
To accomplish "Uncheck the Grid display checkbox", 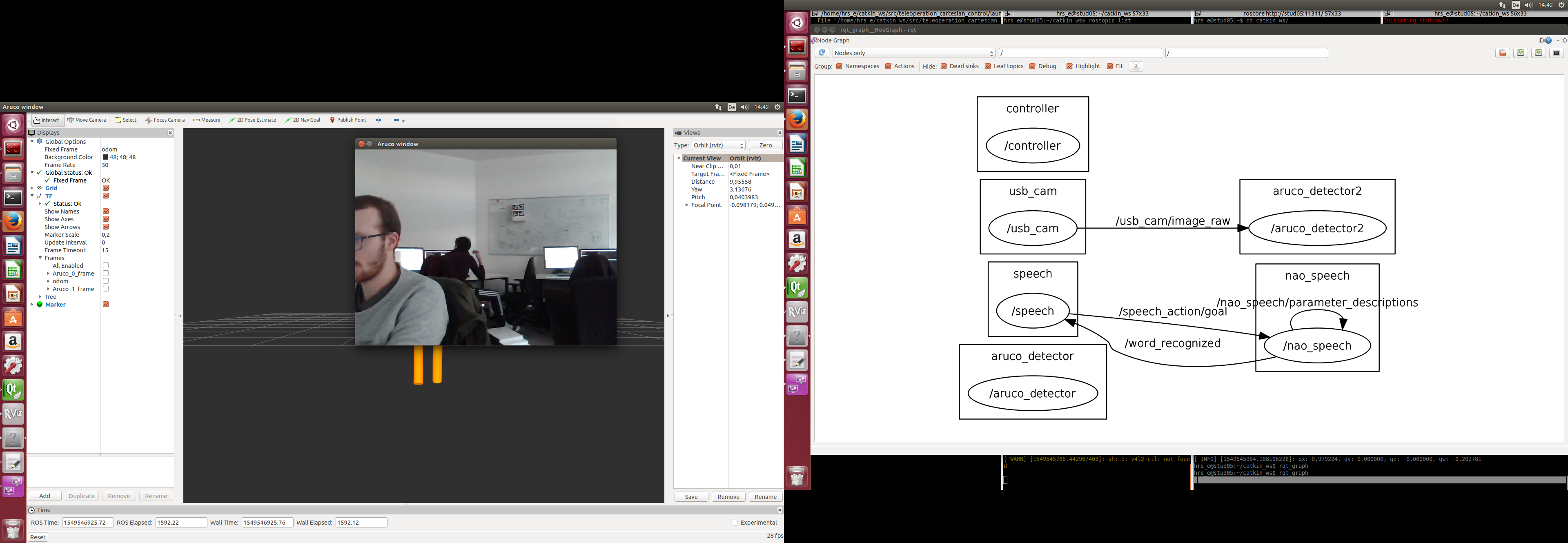I will pyautogui.click(x=106, y=188).
